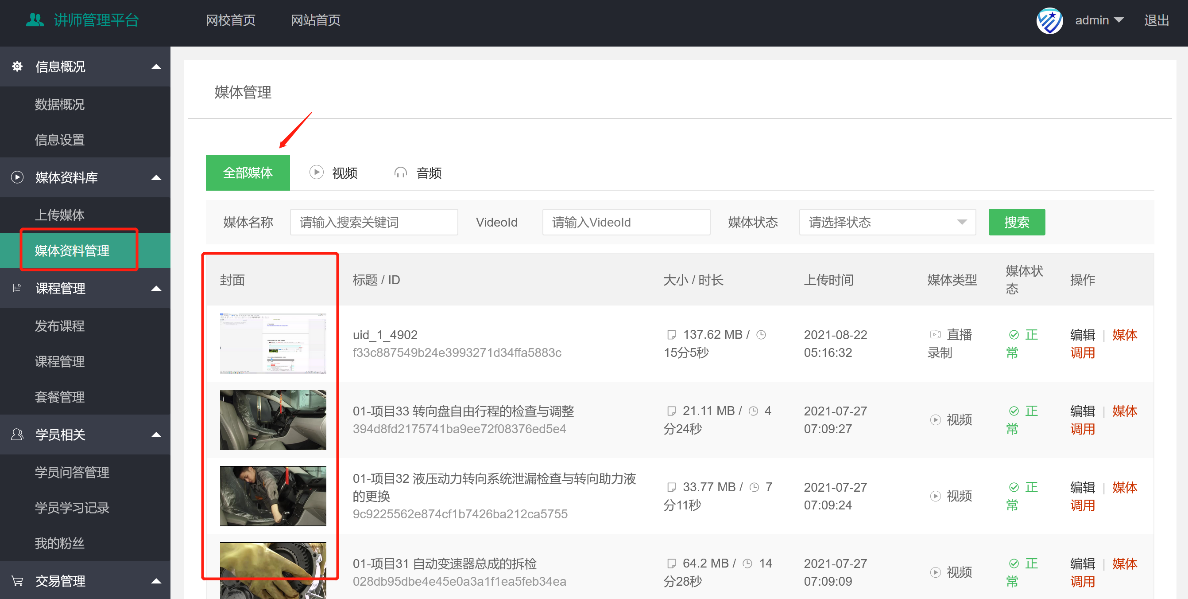Open 学员学习记录 in sidebar
The width and height of the screenshot is (1188, 599).
coord(72,508)
